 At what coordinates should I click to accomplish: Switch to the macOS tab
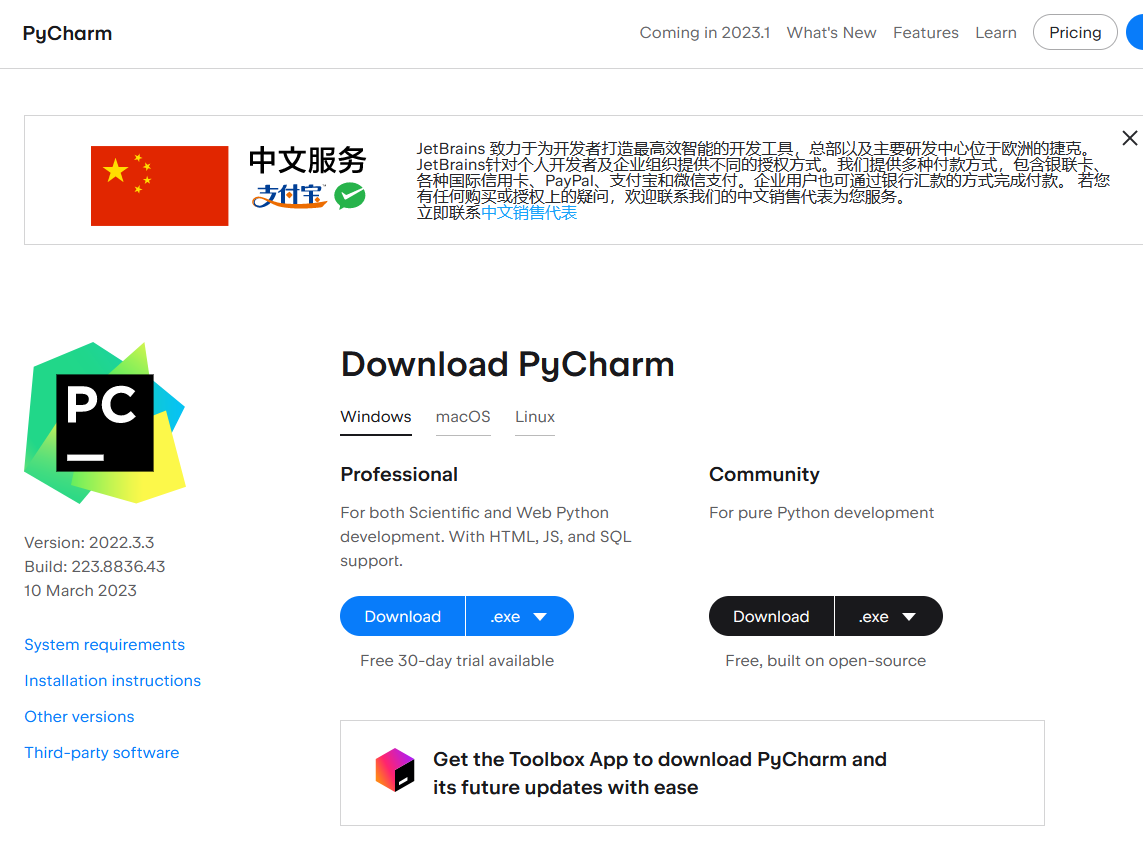463,417
